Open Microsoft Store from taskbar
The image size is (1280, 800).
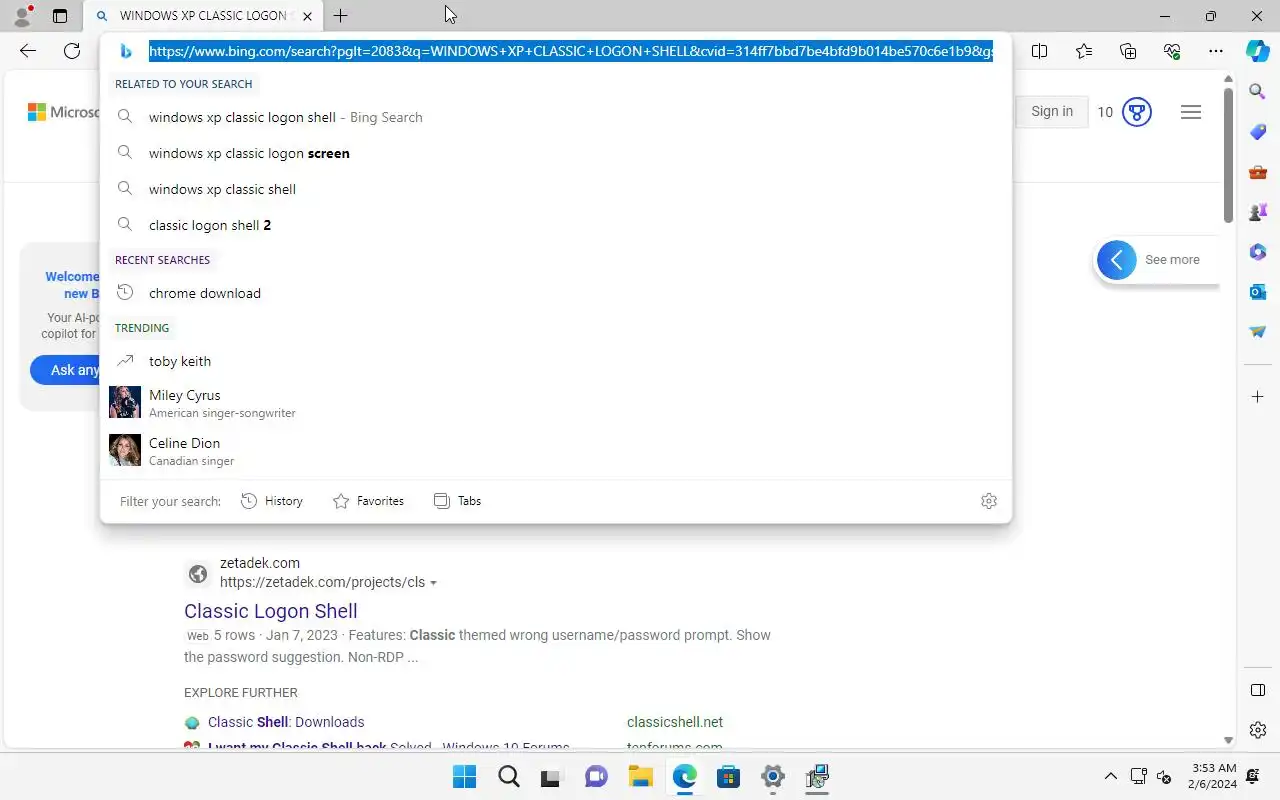click(728, 777)
